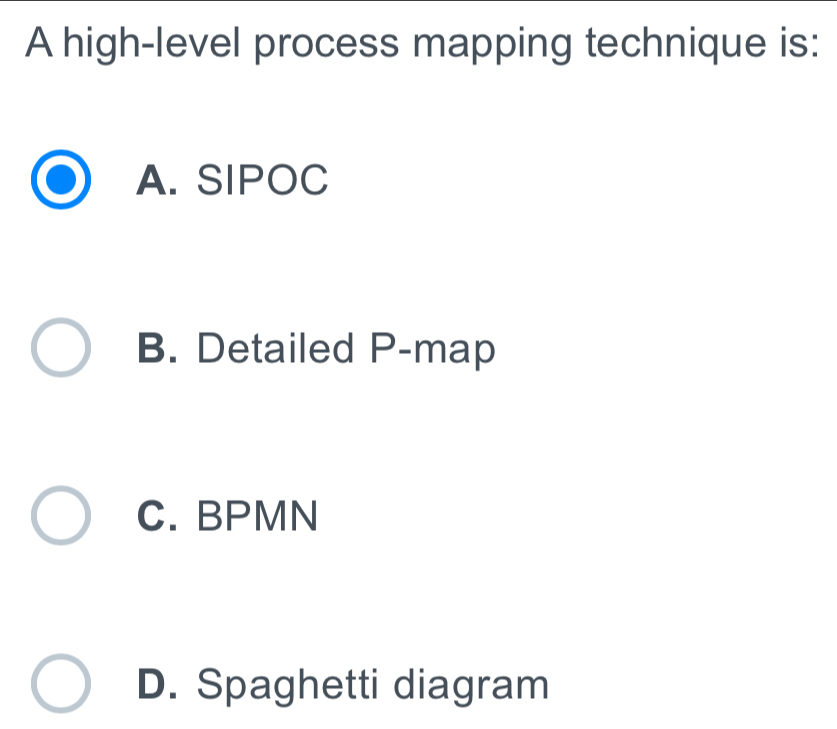Click the option C label
The height and width of the screenshot is (729, 837).
[x=158, y=515]
